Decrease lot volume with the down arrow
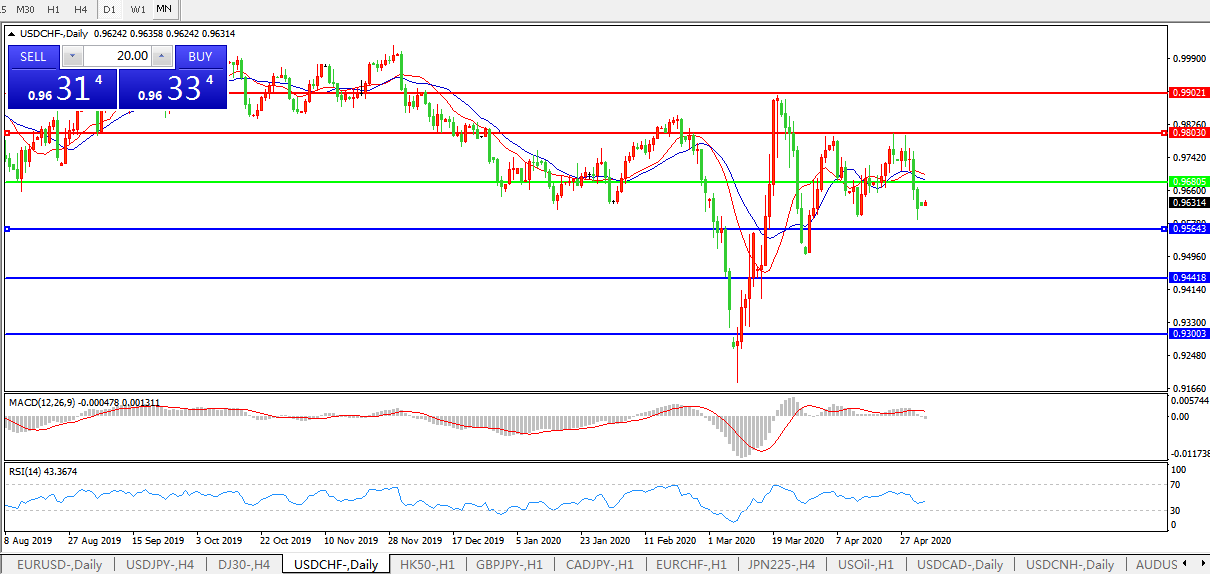Viewport: 1210px width, 574px height. [x=71, y=57]
